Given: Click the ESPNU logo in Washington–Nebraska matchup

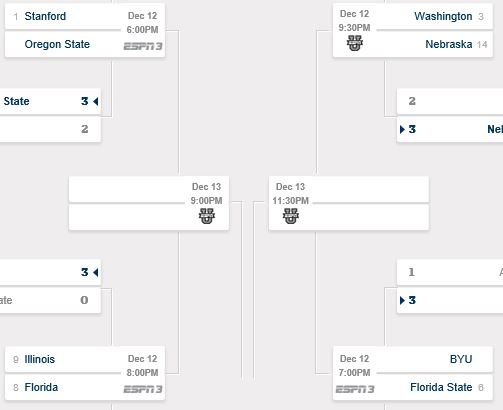Looking at the screenshot, I should click(355, 43).
